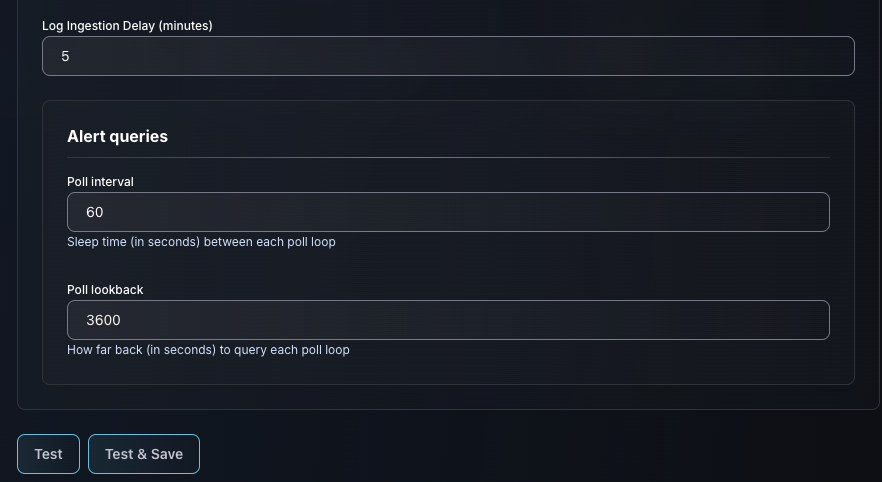Screen dimensions: 882x482
Task: Click the "Poll interval" field label
Action: click(x=100, y=182)
